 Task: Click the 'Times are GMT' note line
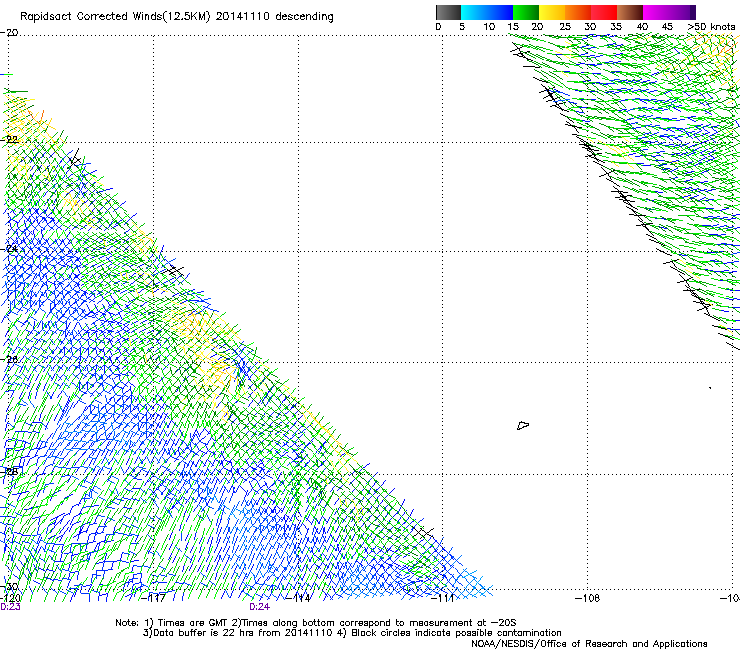316,623
